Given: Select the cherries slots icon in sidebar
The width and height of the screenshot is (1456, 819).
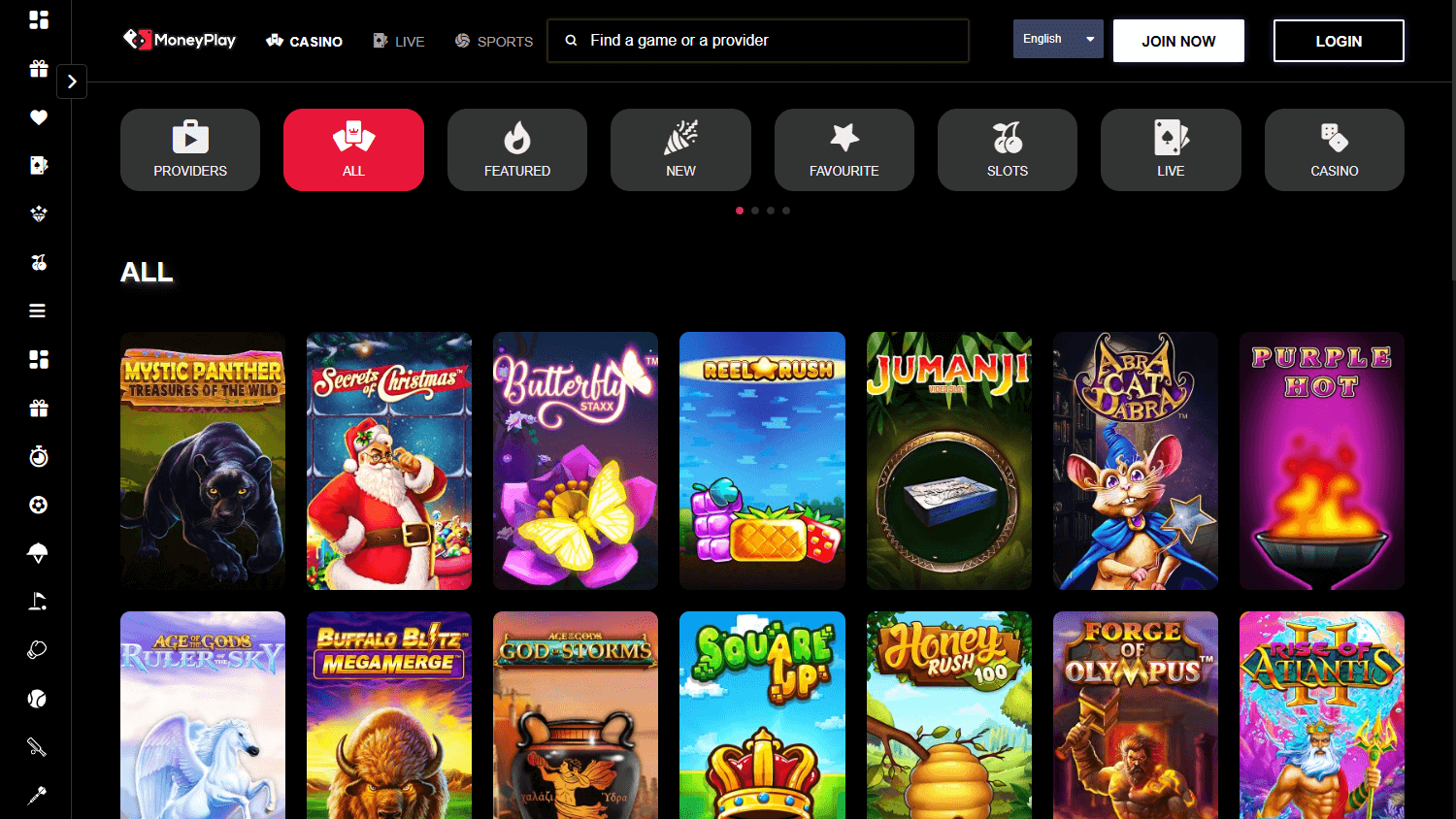Looking at the screenshot, I should click(38, 262).
